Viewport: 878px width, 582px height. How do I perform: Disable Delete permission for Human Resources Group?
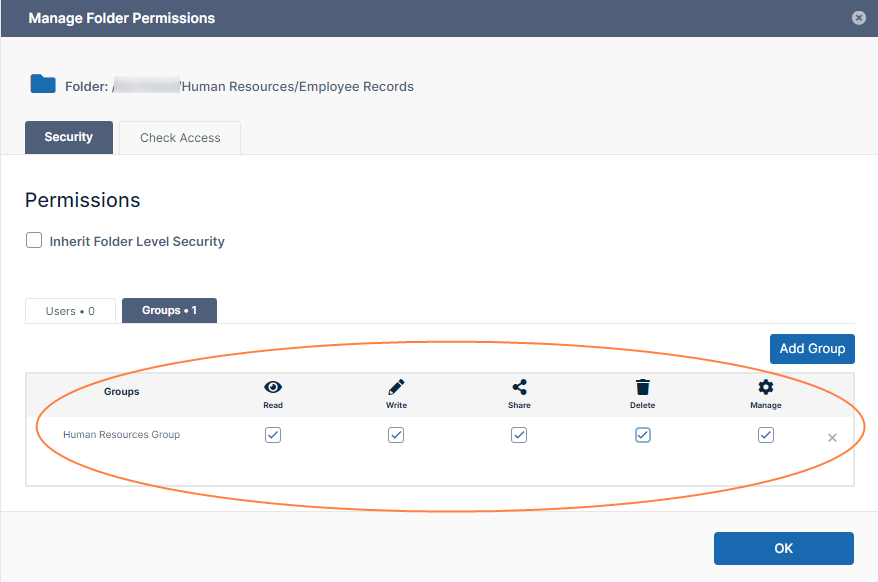pos(643,435)
